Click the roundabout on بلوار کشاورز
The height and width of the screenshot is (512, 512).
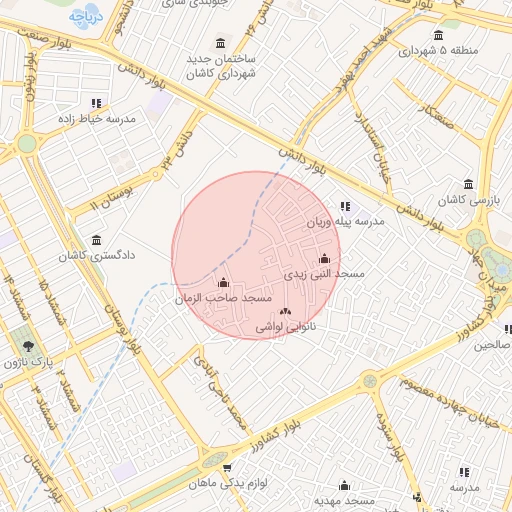(x=370, y=381)
